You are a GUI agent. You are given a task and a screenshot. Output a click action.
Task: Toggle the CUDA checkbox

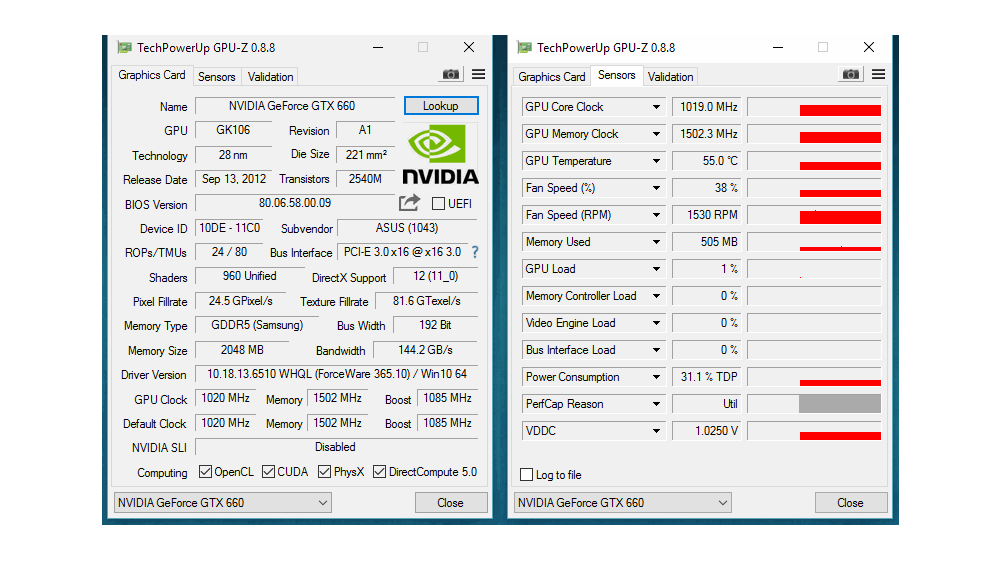(x=268, y=472)
